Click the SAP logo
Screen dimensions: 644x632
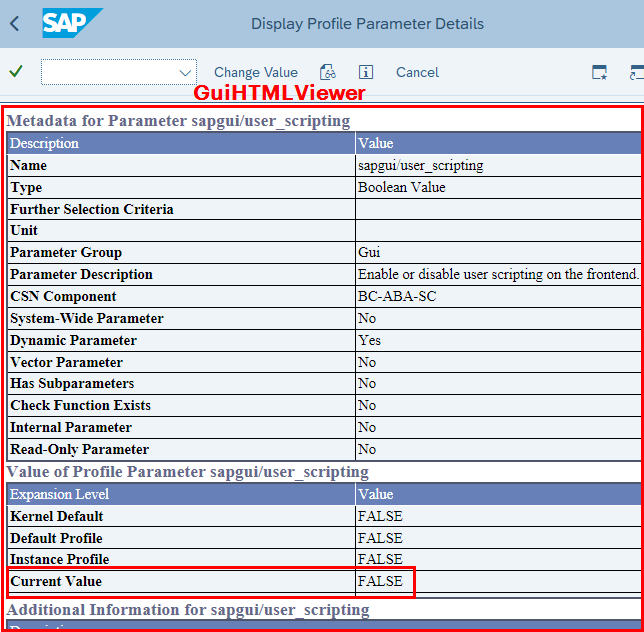[72, 23]
